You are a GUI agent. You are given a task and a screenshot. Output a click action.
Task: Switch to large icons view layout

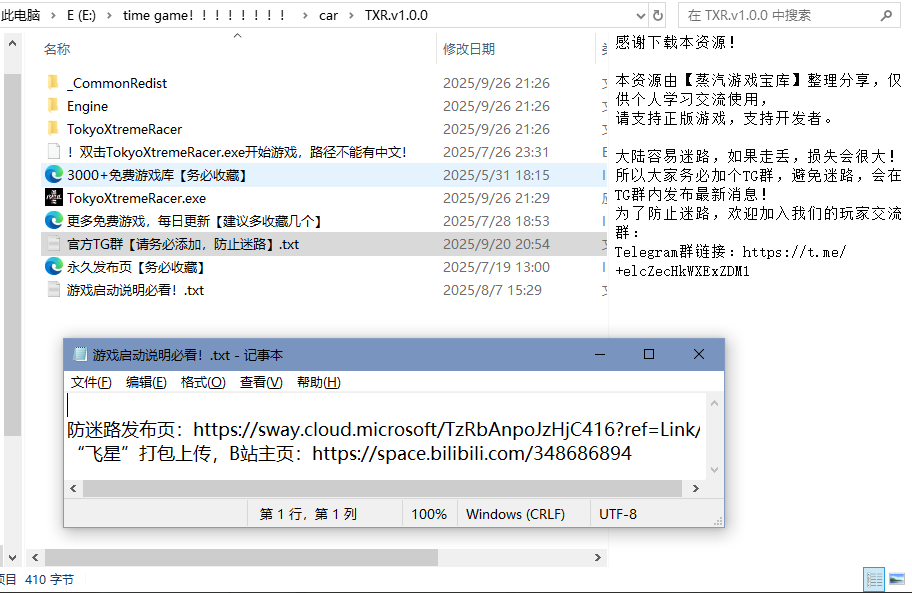coord(896,579)
